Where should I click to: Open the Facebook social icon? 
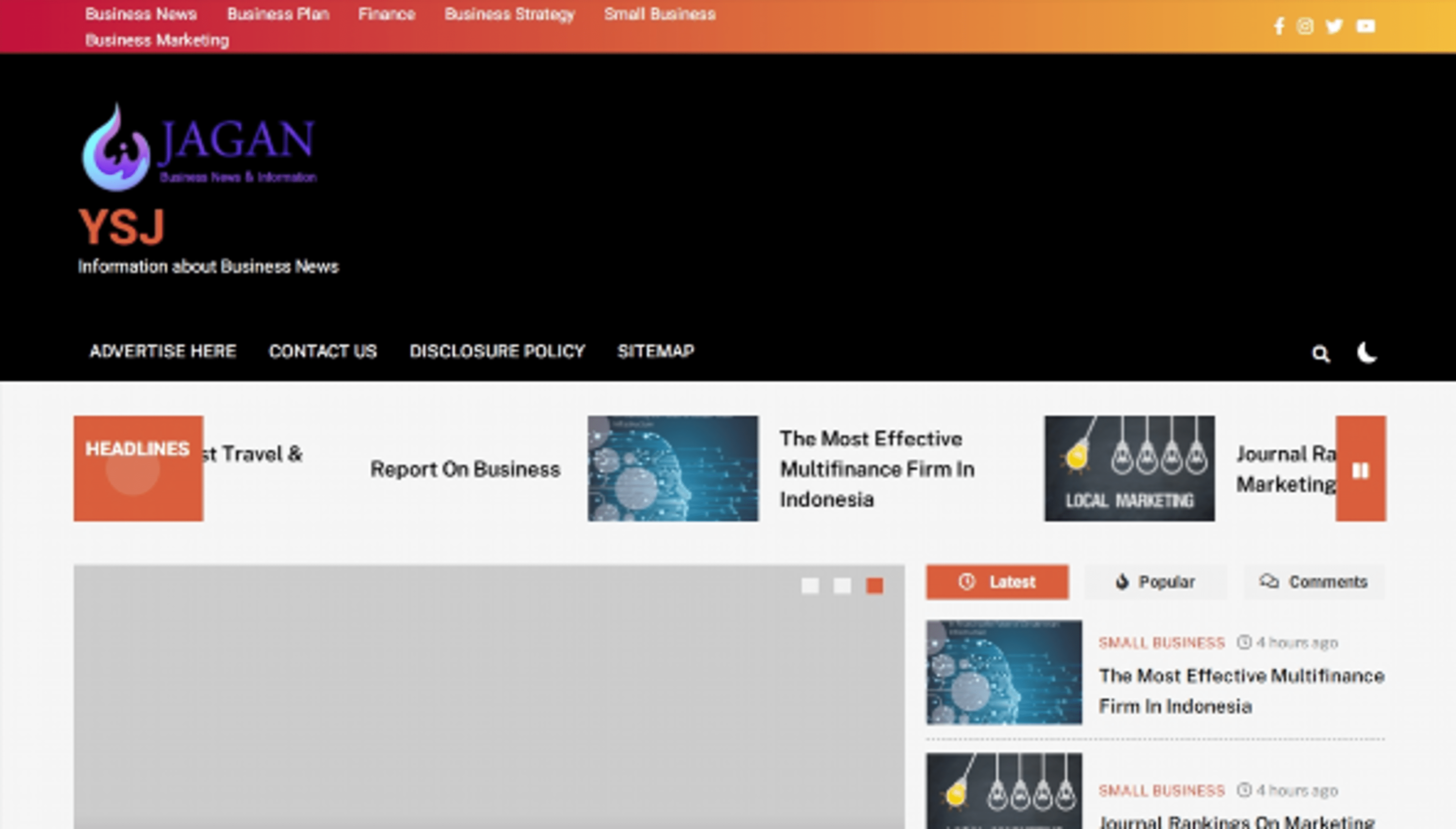1279,26
